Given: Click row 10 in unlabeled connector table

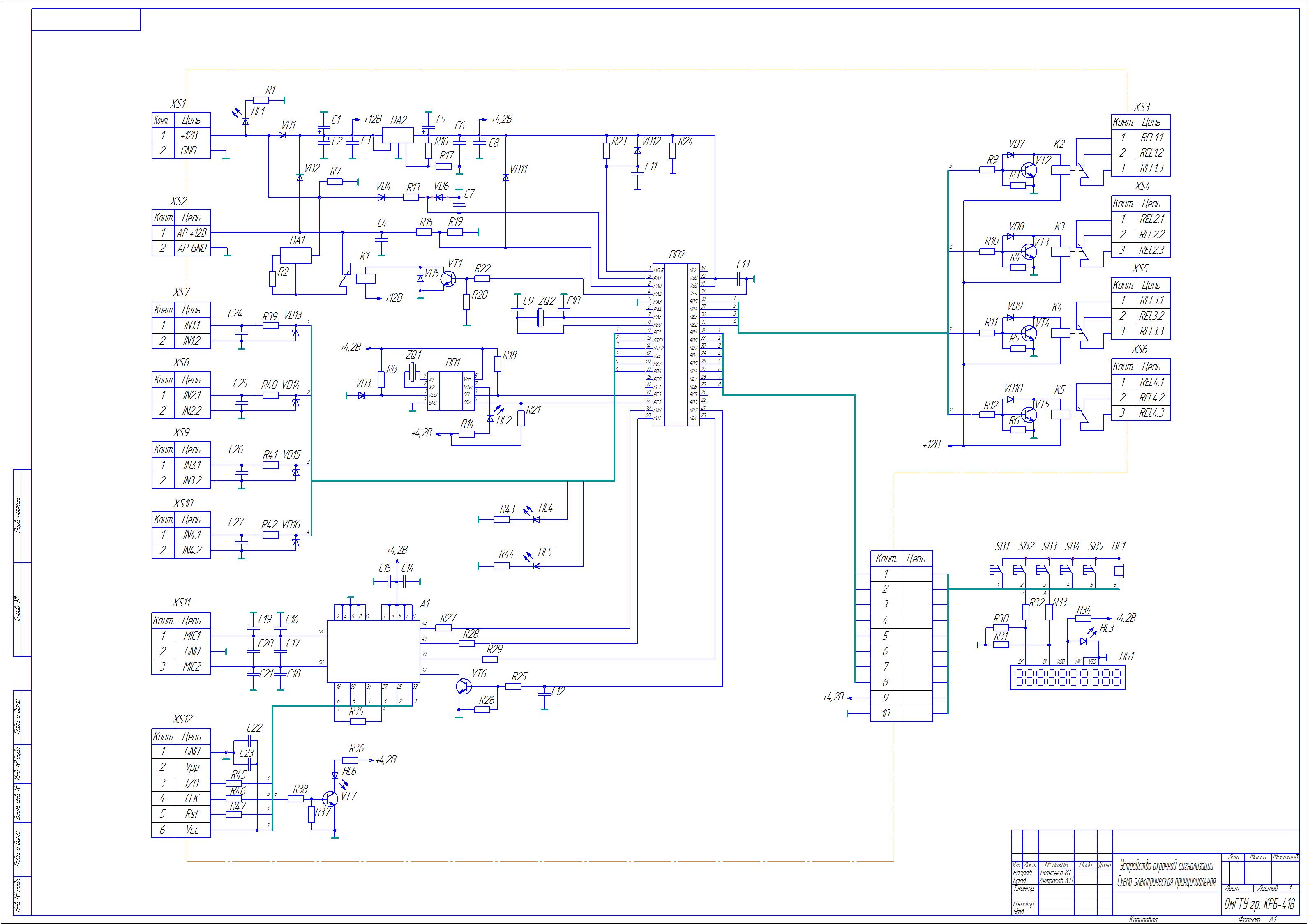Looking at the screenshot, I should click(901, 713).
